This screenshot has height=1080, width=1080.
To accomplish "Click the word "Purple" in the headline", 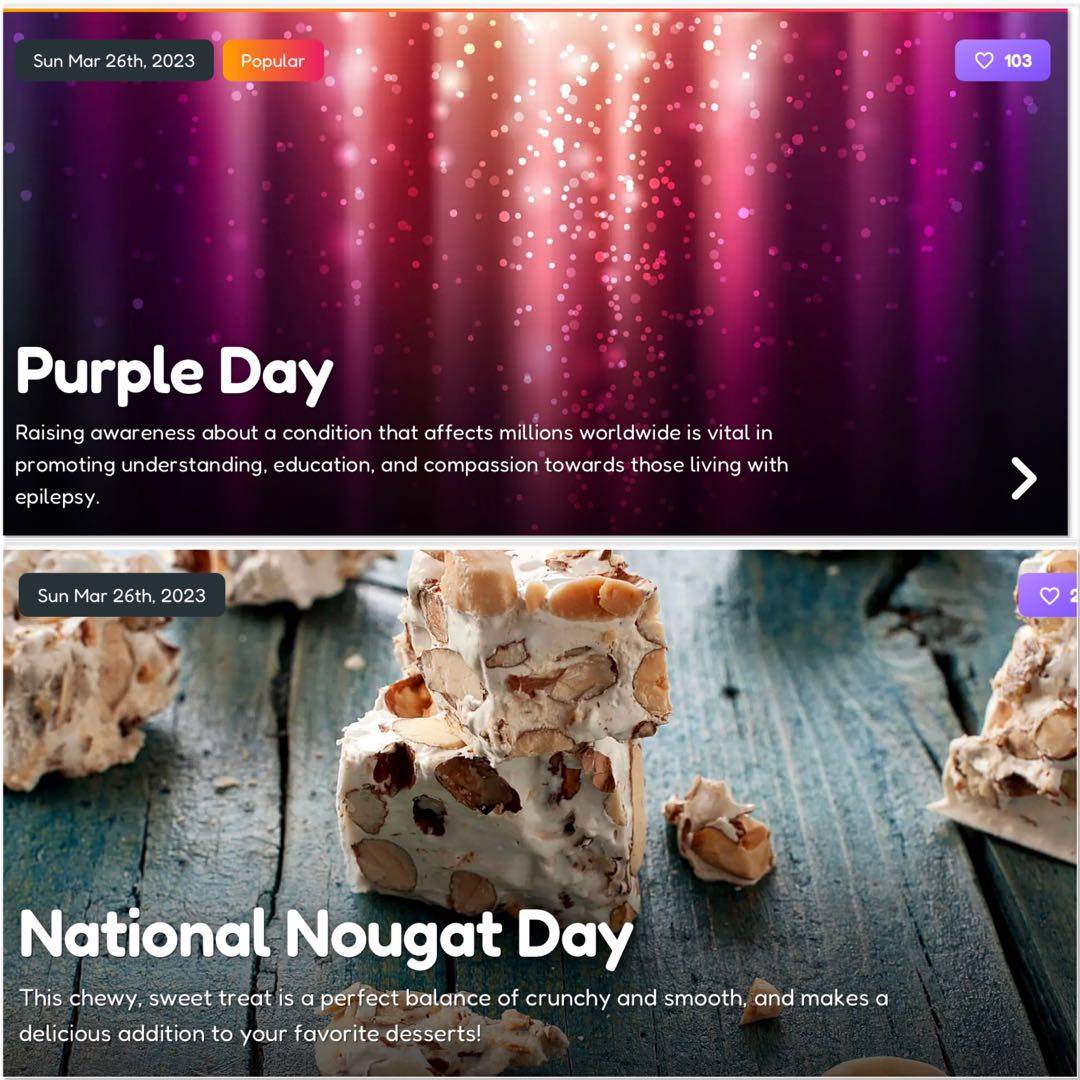I will (x=110, y=373).
